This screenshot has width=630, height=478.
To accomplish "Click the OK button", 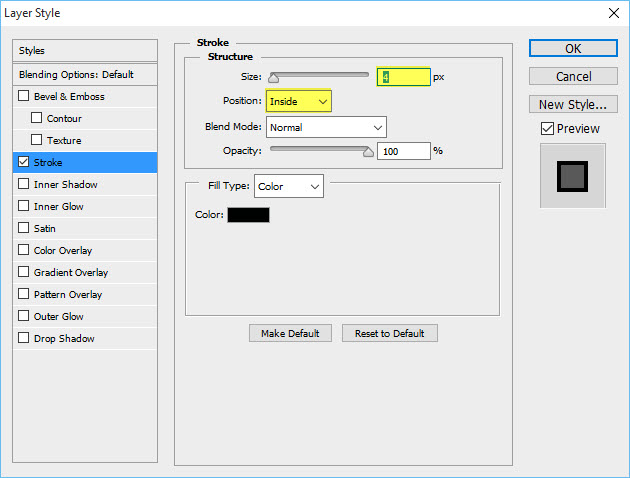I will (x=573, y=48).
